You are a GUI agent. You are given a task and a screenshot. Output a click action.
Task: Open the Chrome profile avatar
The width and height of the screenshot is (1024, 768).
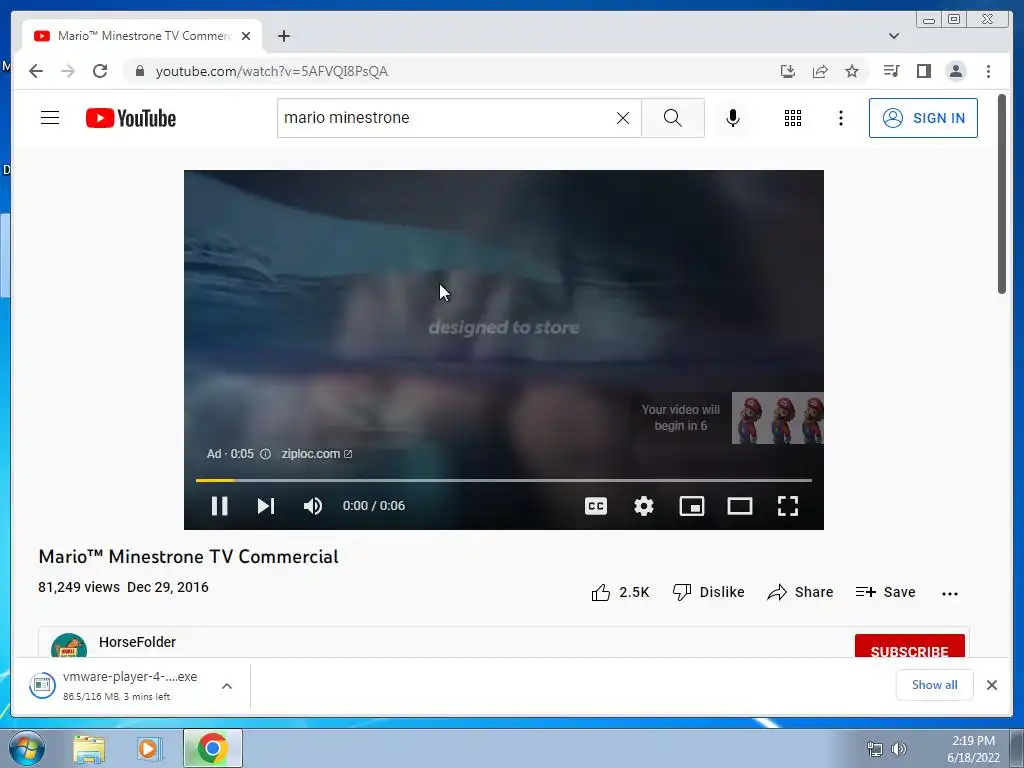(x=955, y=71)
